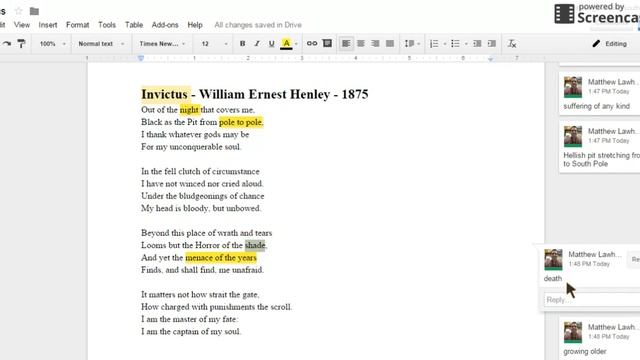This screenshot has width=640, height=360.
Task: Click avatar on 'Hellish pit stretching' comment
Action: pyautogui.click(x=573, y=136)
